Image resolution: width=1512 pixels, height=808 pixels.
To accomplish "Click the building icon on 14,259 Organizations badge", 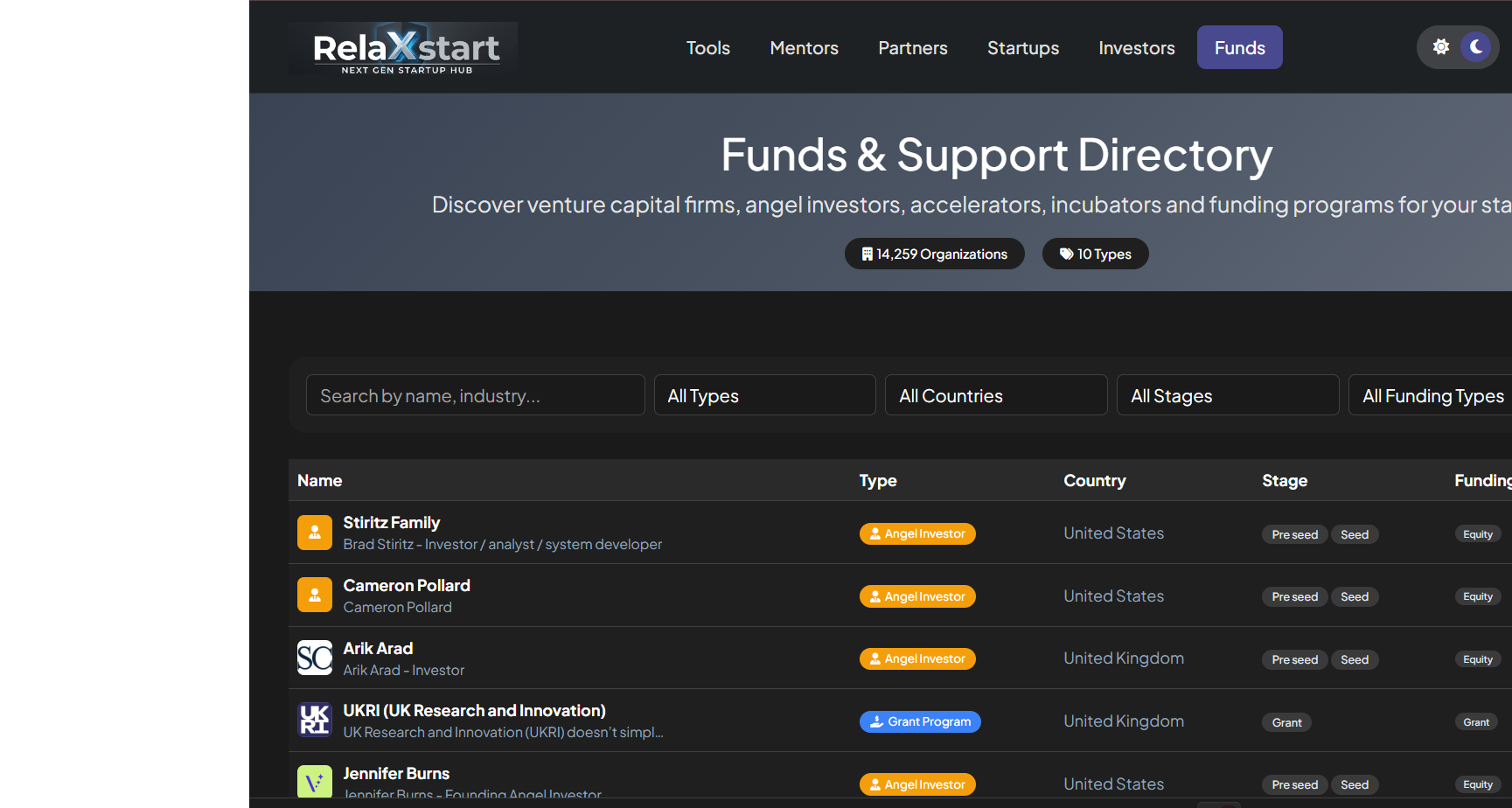I will pos(867,254).
